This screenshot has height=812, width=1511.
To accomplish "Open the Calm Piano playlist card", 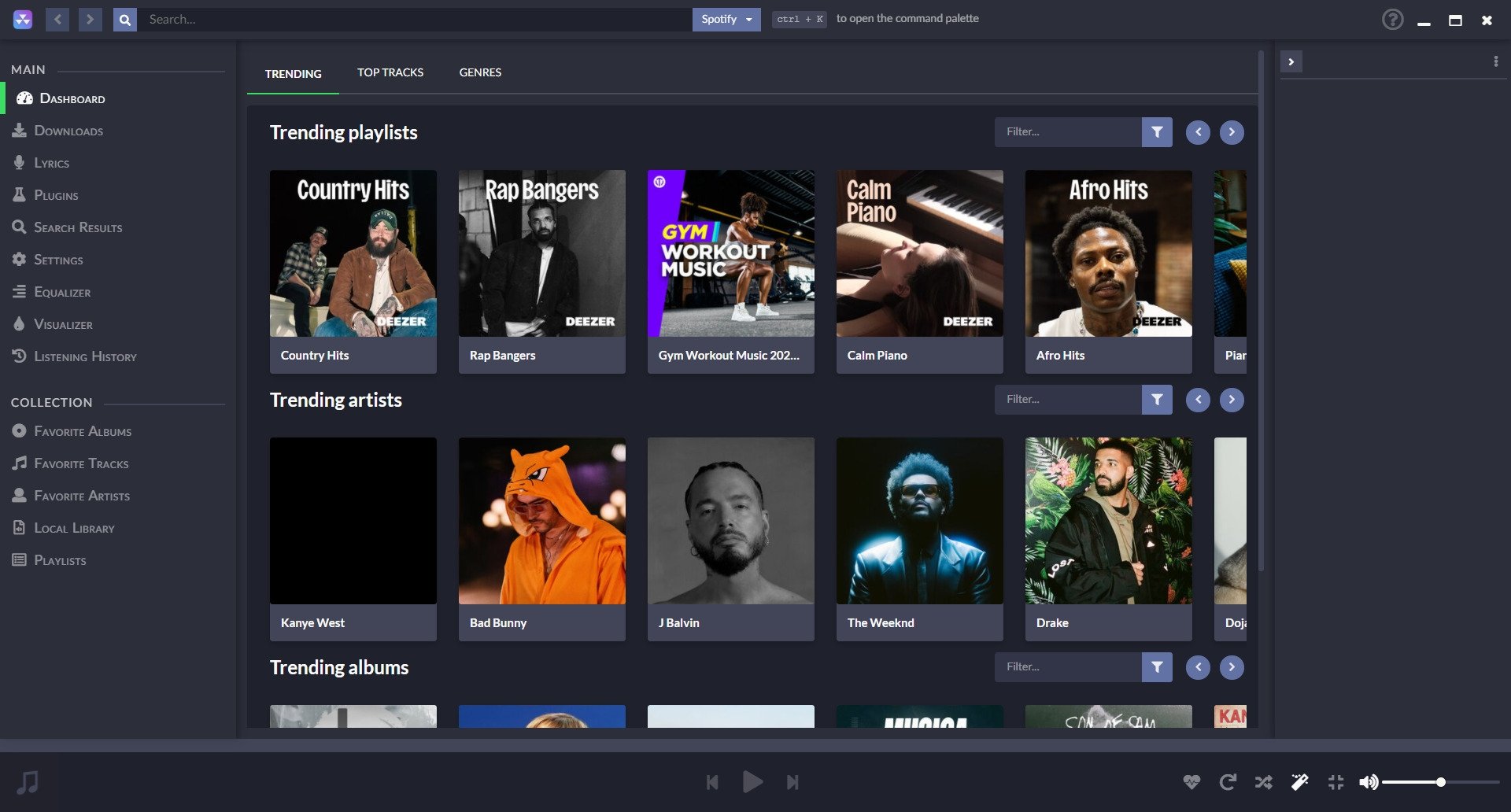I will (920, 271).
